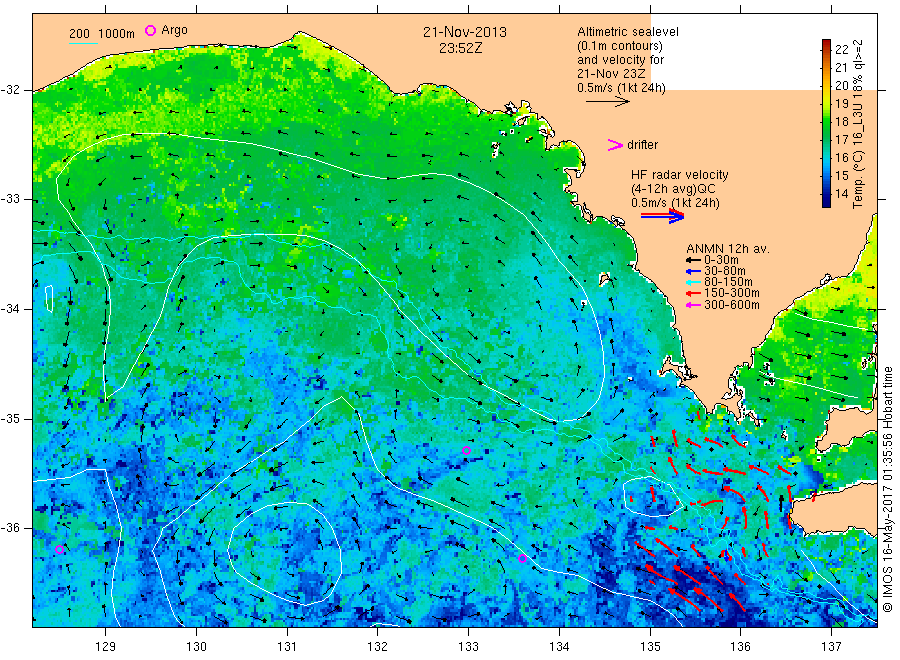Click the colorbar value '16'
Screen dimensions: 900x660
(x=841, y=157)
